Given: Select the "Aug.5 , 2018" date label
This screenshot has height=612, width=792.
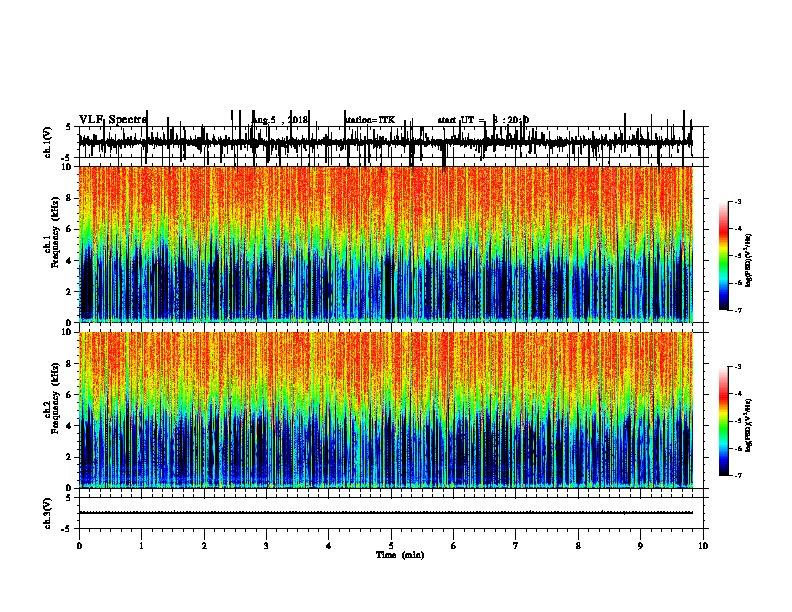Looking at the screenshot, I should (x=279, y=120).
